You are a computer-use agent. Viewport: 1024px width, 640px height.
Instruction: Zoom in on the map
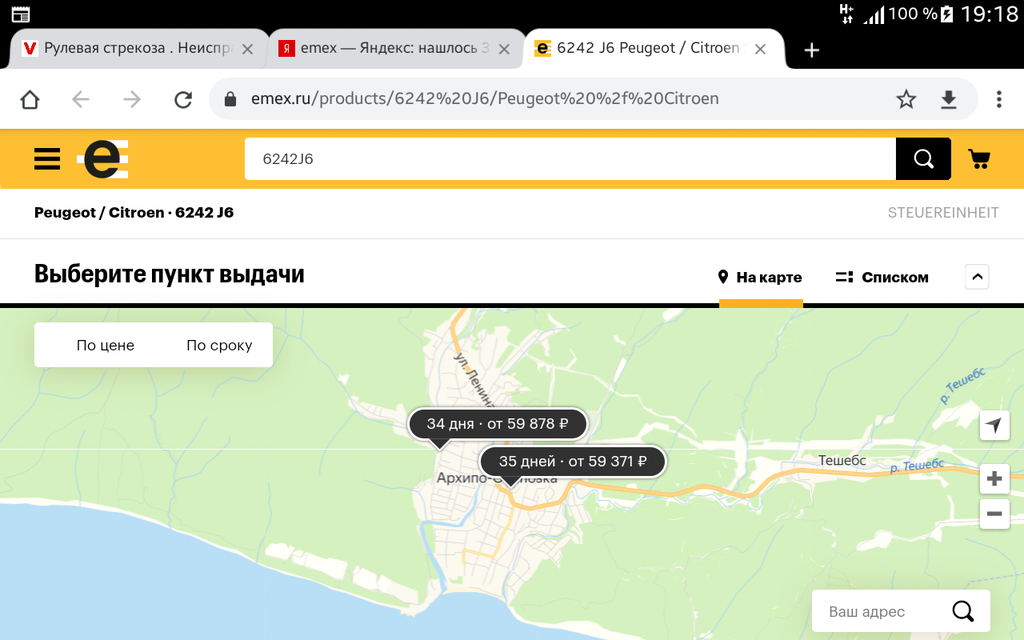[994, 479]
